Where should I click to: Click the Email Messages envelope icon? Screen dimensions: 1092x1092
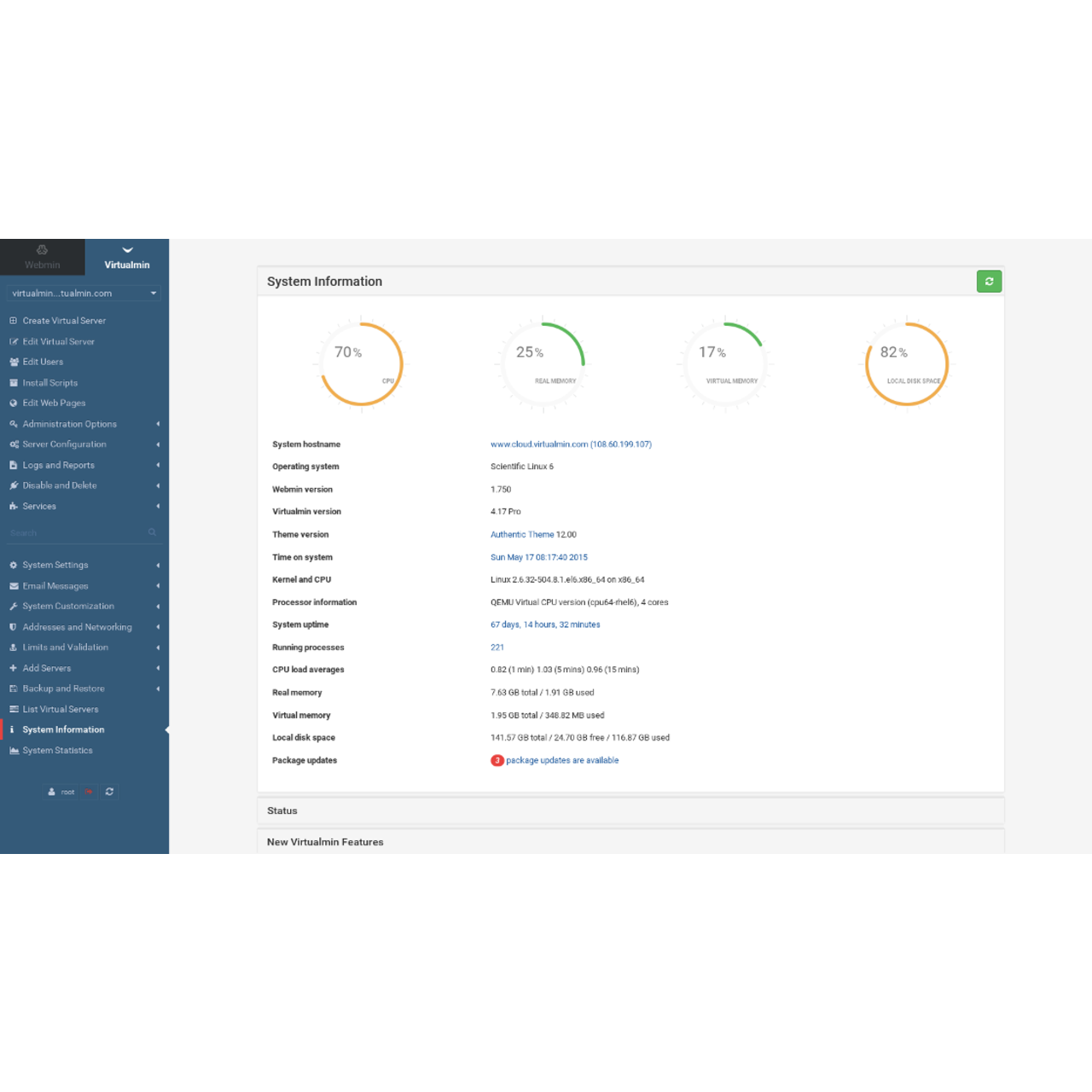tap(13, 586)
